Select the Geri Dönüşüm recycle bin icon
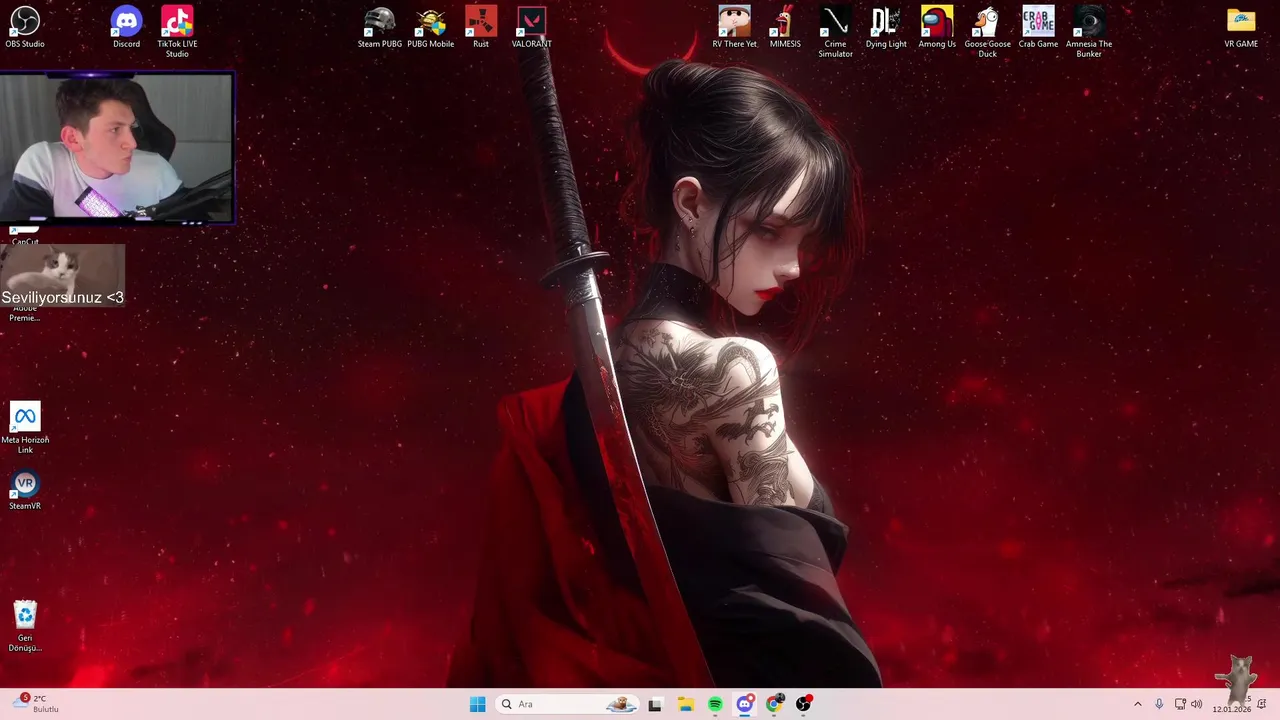Image resolution: width=1280 pixels, height=720 pixels. point(25,627)
